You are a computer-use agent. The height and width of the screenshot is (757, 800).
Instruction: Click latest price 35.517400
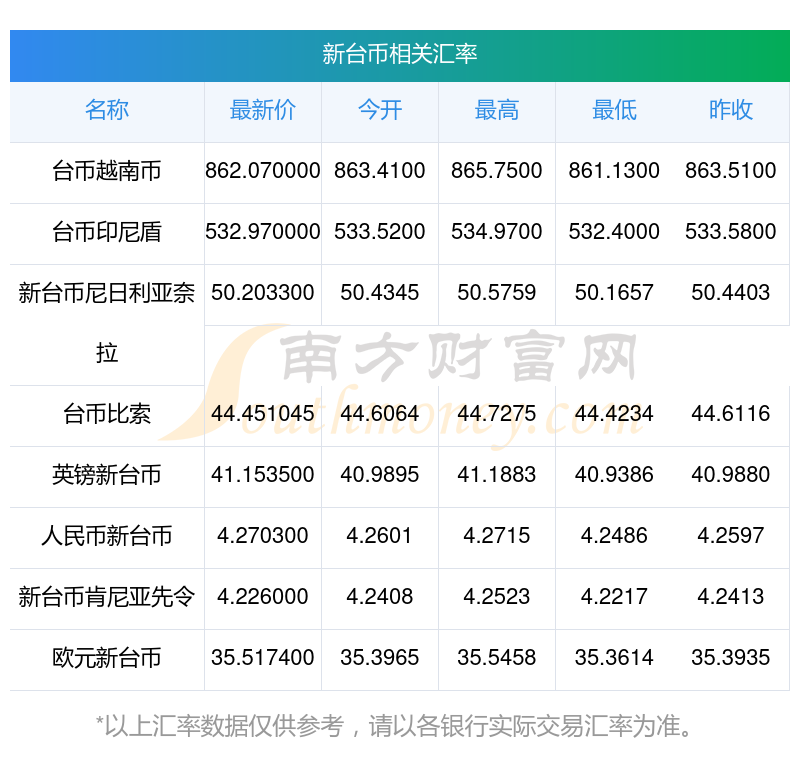263,658
